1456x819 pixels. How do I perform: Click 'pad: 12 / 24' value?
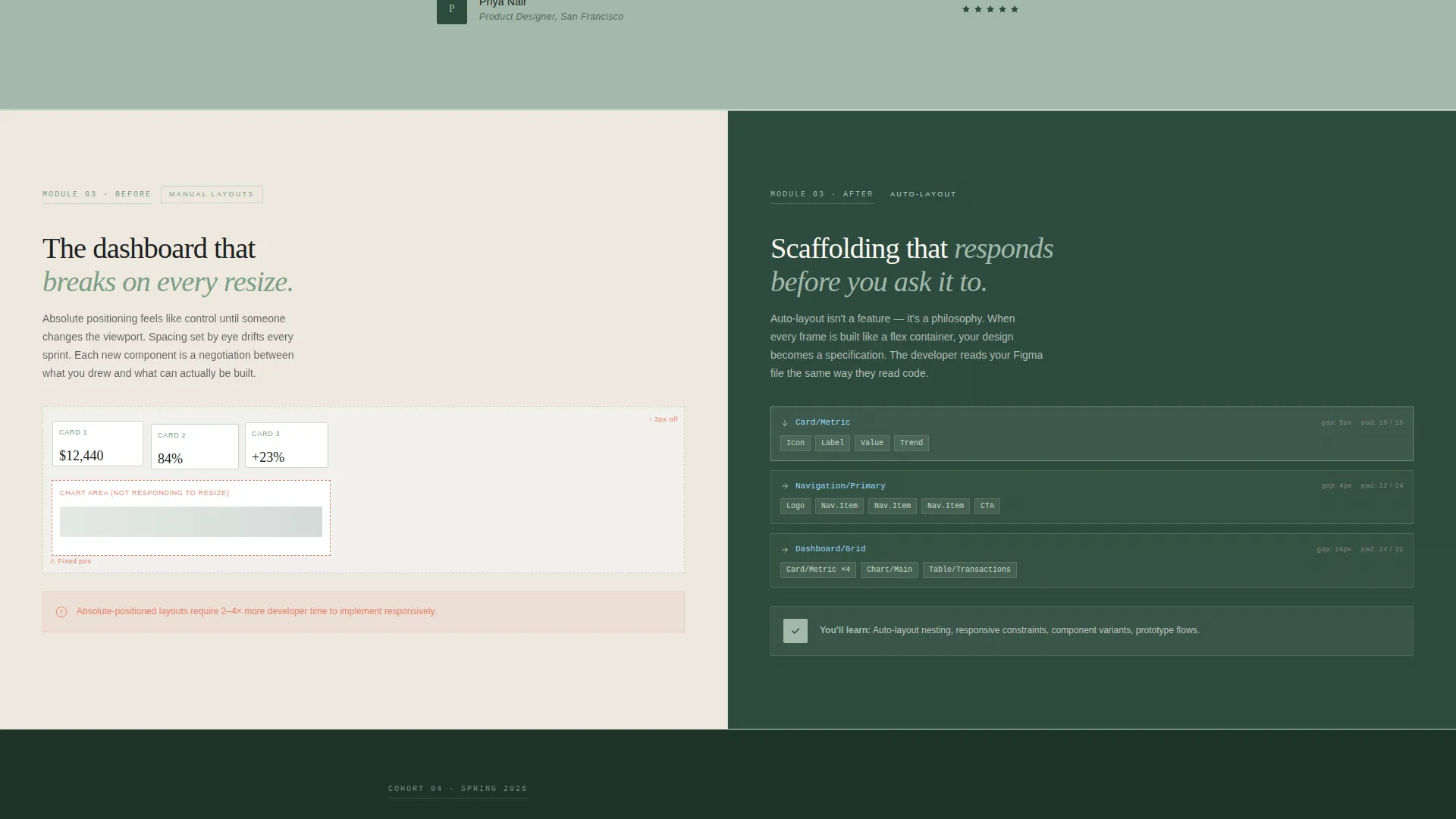[x=1382, y=485]
